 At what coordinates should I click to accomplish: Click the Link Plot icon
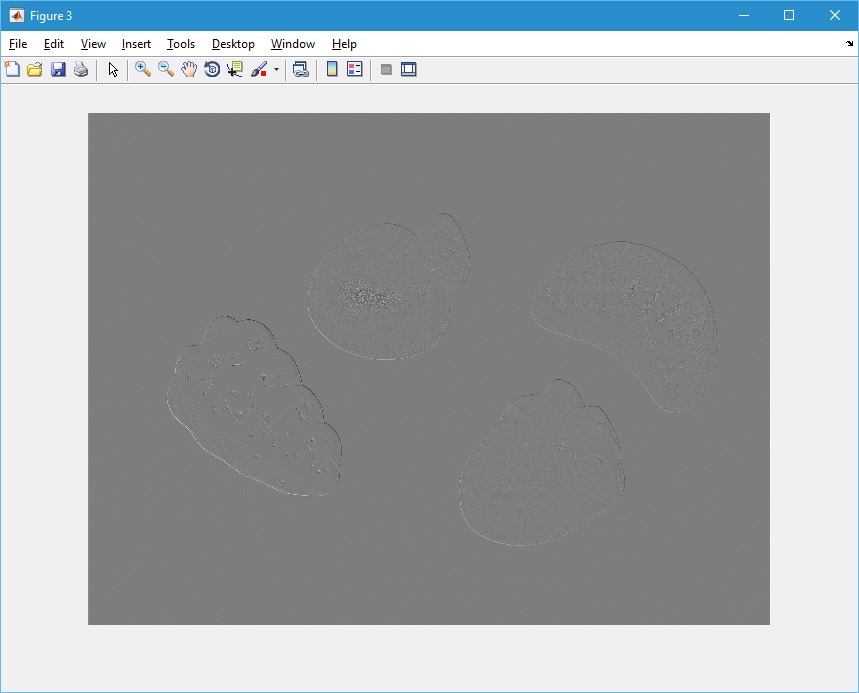point(300,69)
